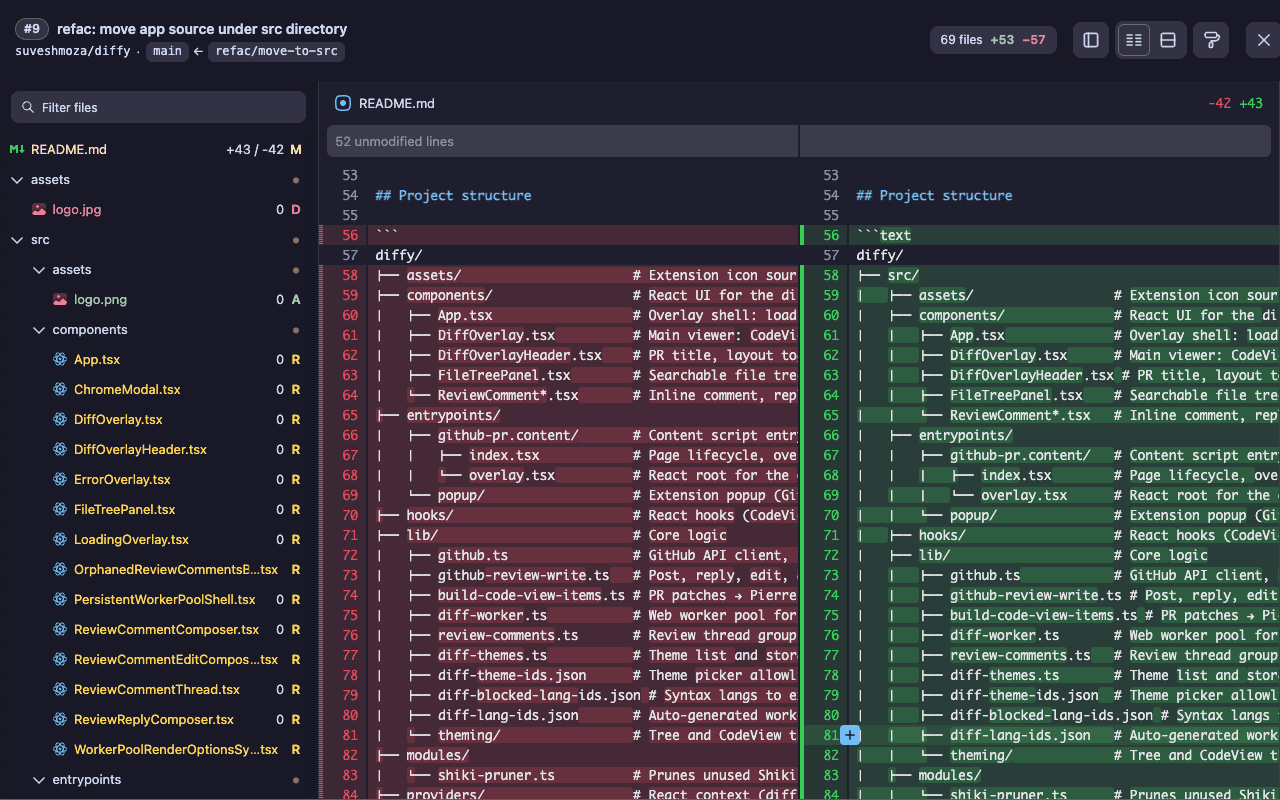Click the markdown icon beside README.md in tree
Screen dimensions: 1280x800
pos(17,149)
